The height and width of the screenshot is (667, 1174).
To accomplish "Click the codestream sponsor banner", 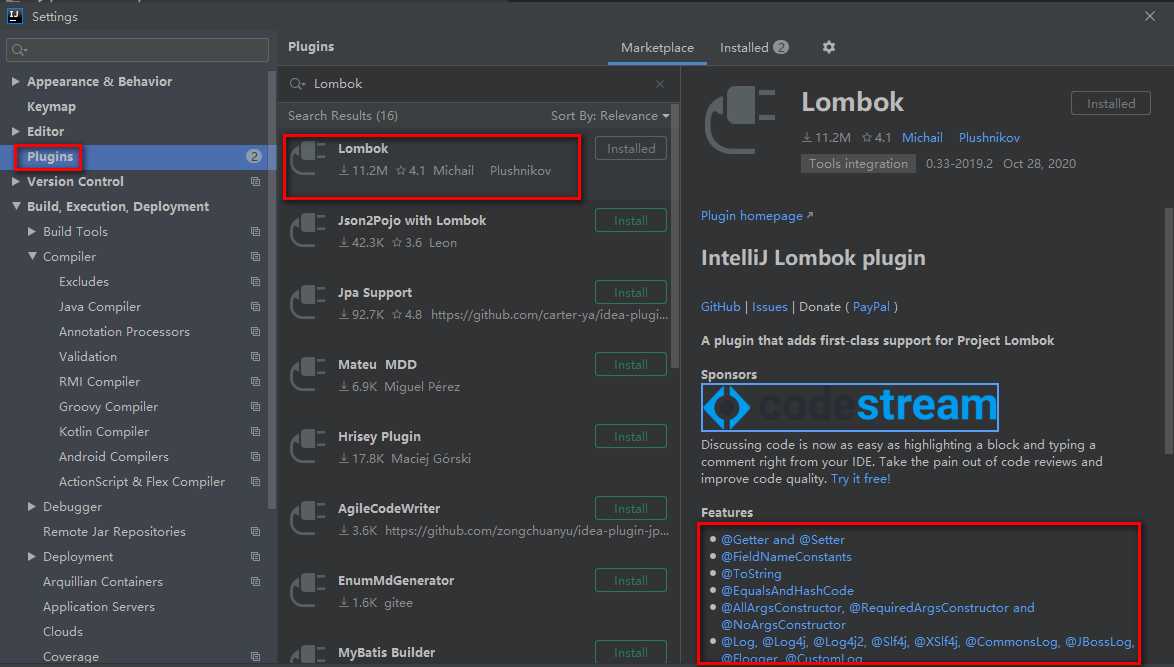I will tap(849, 406).
